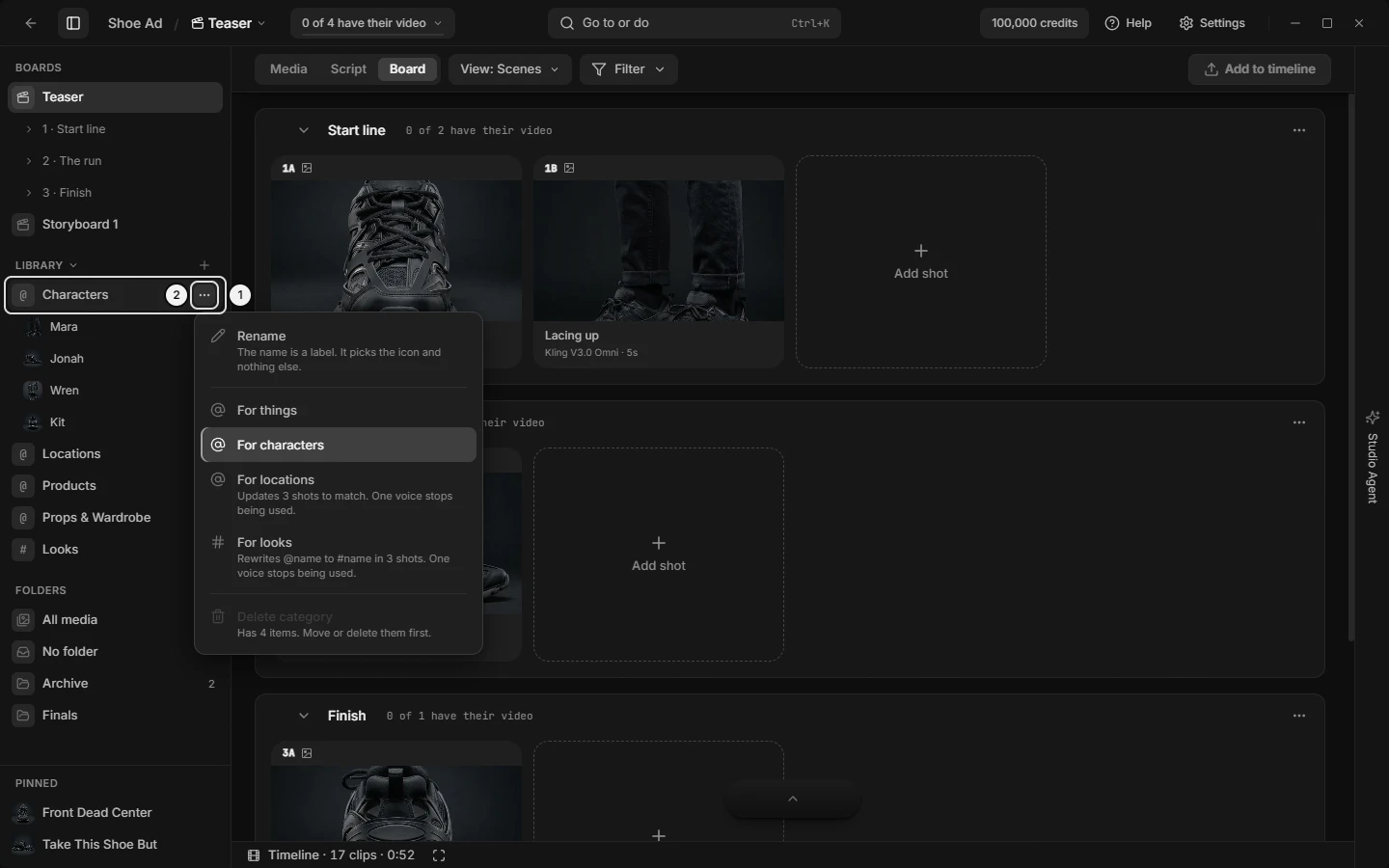Expand the 1 · Start line tree item
This screenshot has width=1389, height=868.
[29, 129]
